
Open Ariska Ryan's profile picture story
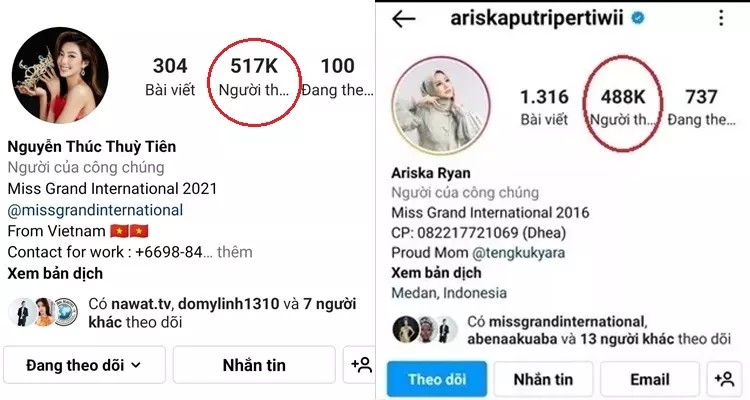[441, 105]
